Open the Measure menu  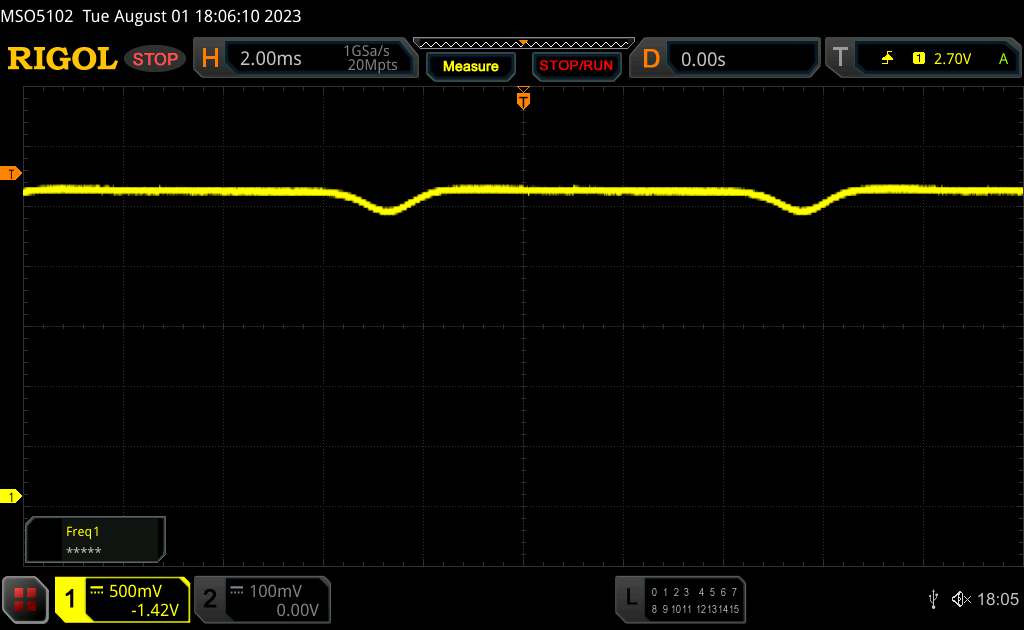pyautogui.click(x=470, y=66)
